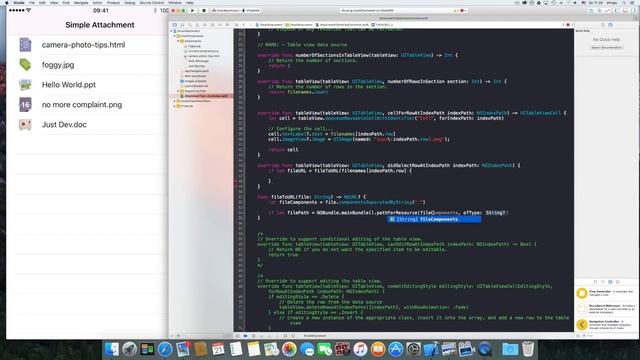Tap foggy.jpg row in the simulator
The image size is (640, 360).
pyautogui.click(x=88, y=65)
